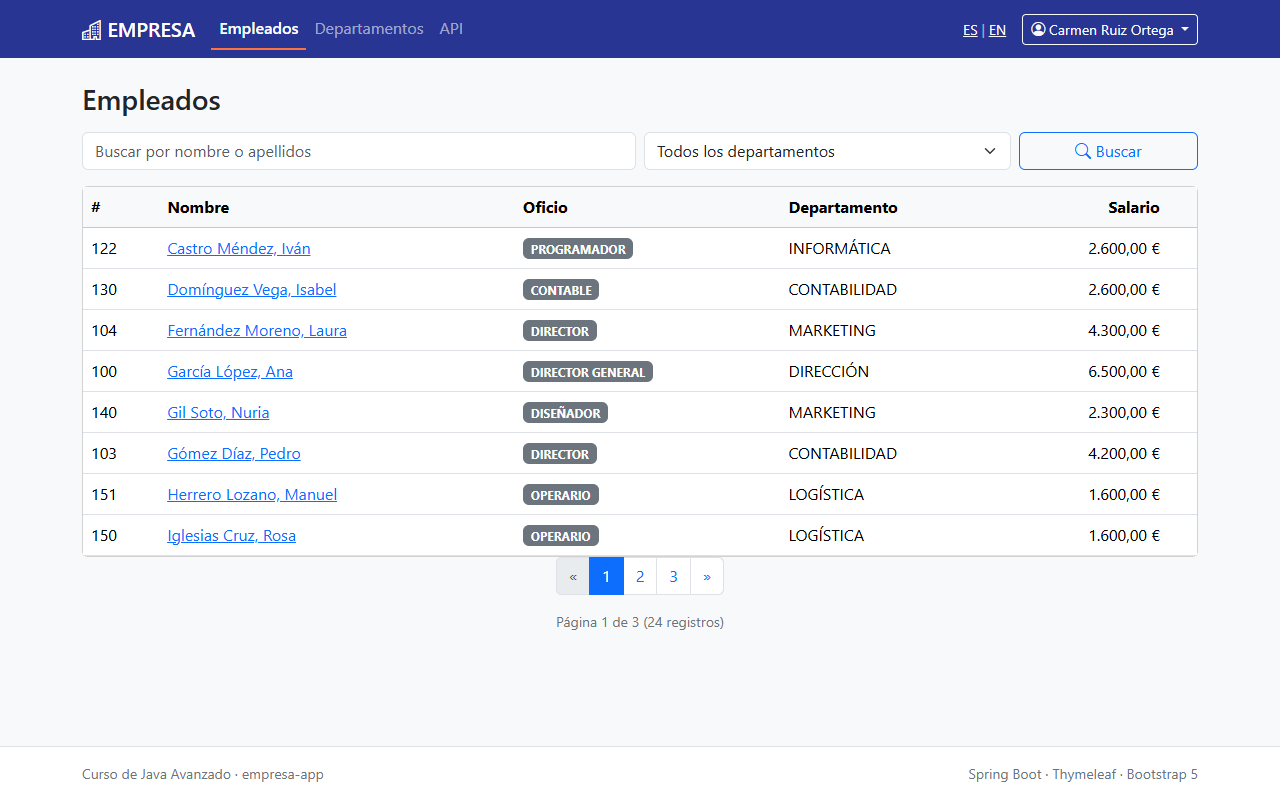Open Iglesias Cruz, Rosa details
The width and height of the screenshot is (1280, 800).
[x=231, y=535]
